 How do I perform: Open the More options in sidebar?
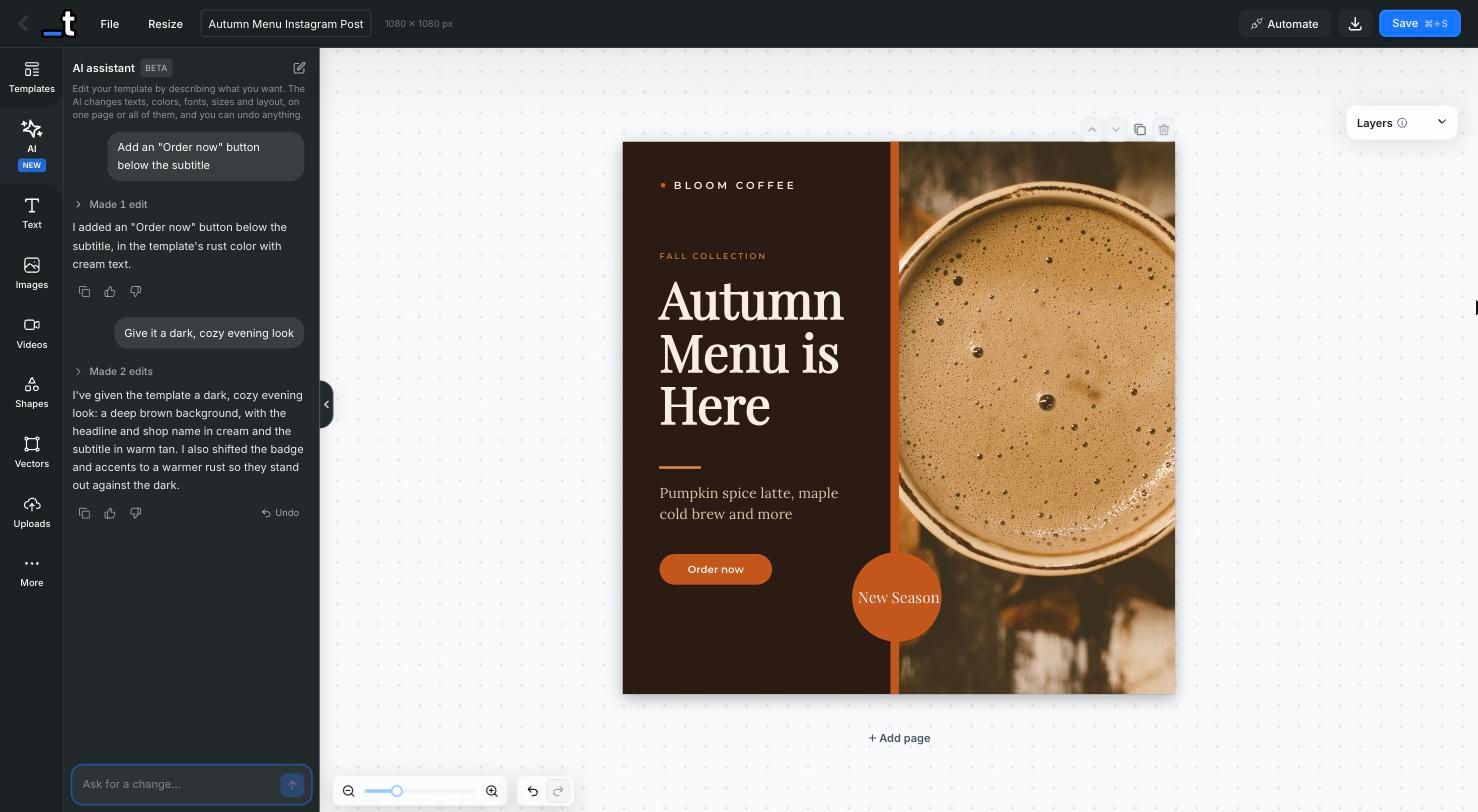(x=31, y=571)
